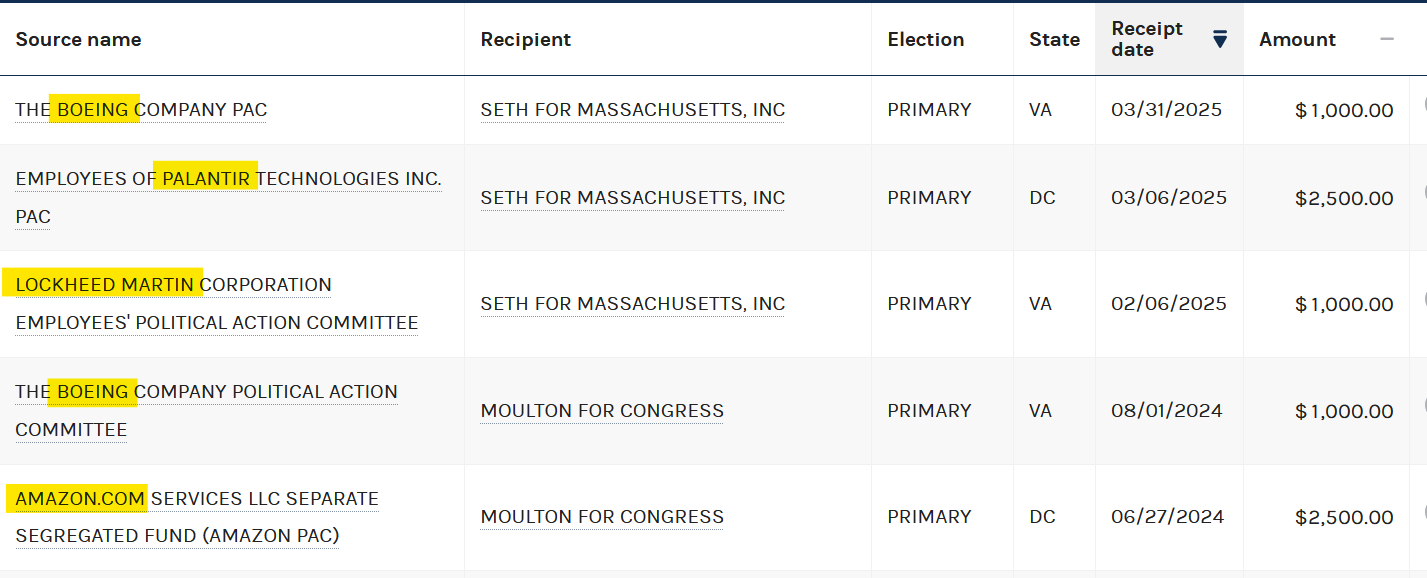Click the descending sort arrow beside Receipt date
Viewport: 1427px width, 578px height.
click(1219, 39)
